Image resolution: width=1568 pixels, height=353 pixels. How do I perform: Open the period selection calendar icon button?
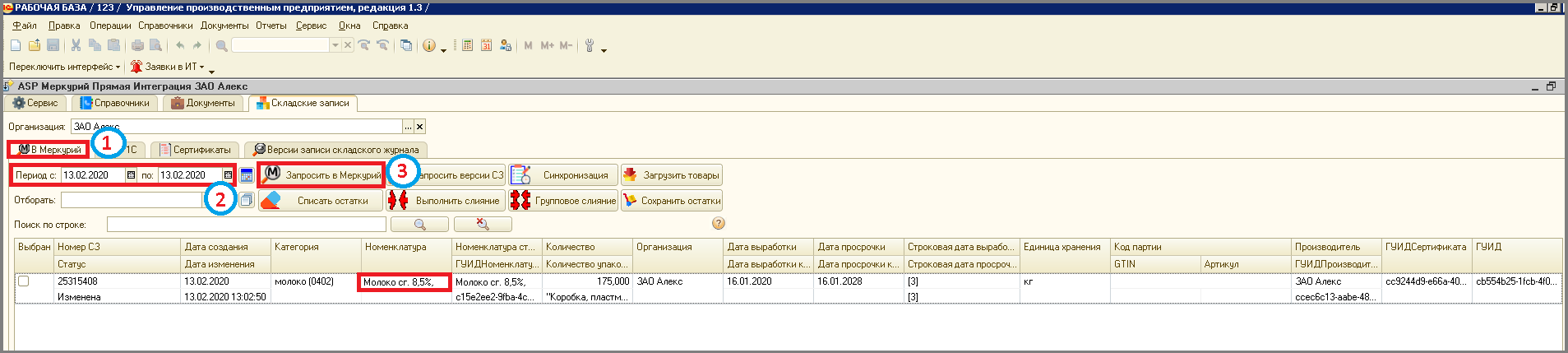(246, 175)
